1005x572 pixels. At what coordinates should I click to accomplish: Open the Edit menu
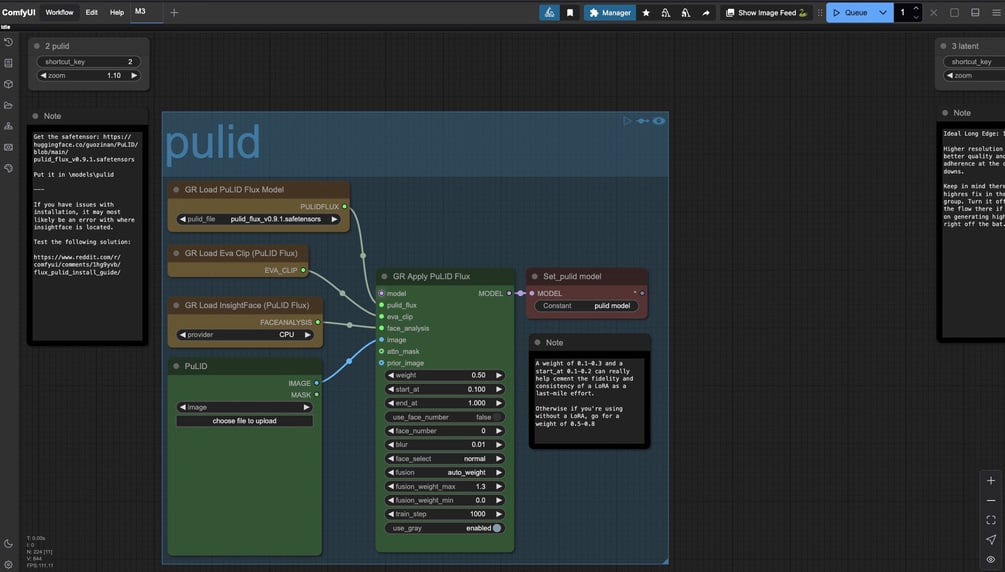click(92, 12)
